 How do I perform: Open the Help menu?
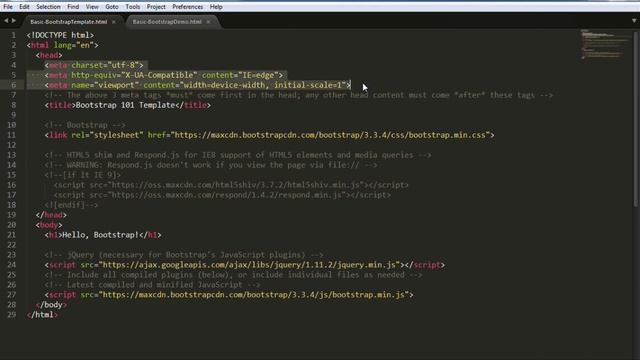(x=216, y=7)
